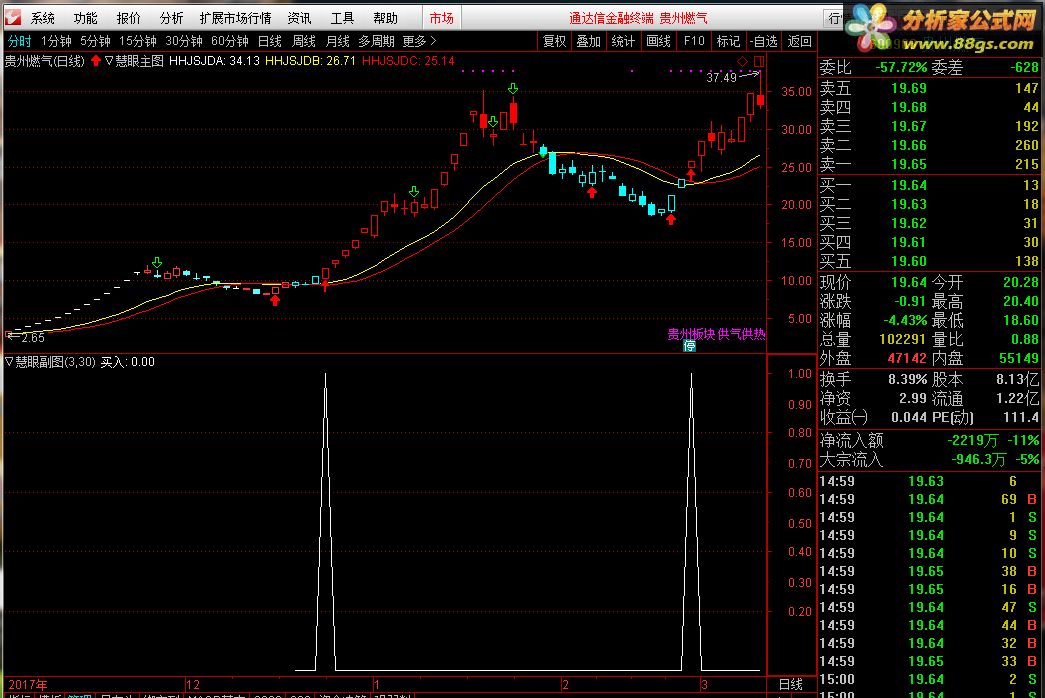Screen dimensions: 1045x698
Task: Click 委比 value -57.72%
Action: click(901, 67)
